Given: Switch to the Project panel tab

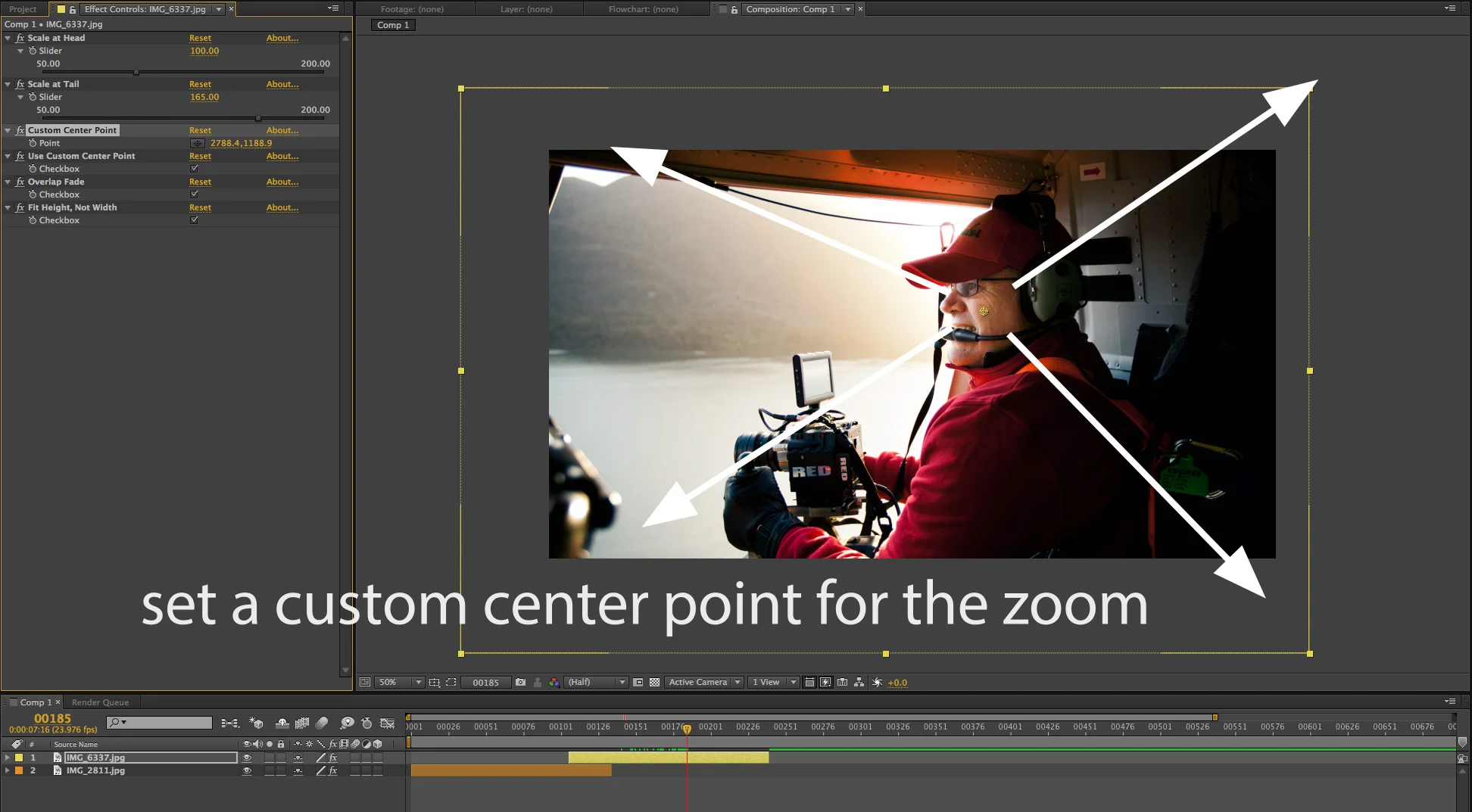Looking at the screenshot, I should 23,9.
